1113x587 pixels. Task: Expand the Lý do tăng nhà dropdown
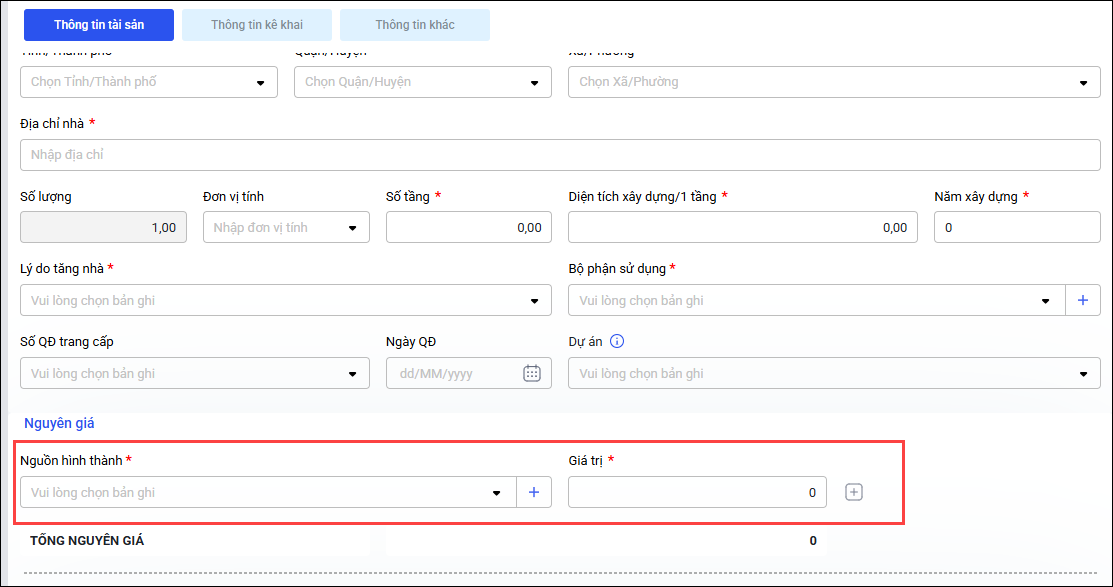pos(534,300)
